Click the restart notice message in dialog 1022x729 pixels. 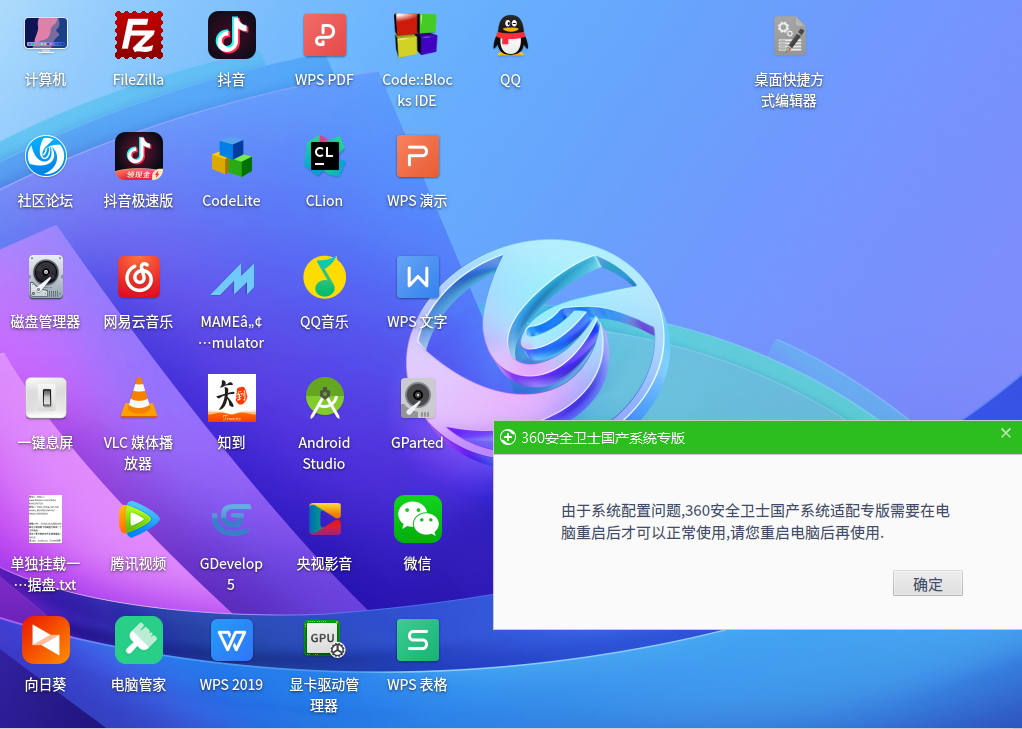pyautogui.click(x=755, y=522)
